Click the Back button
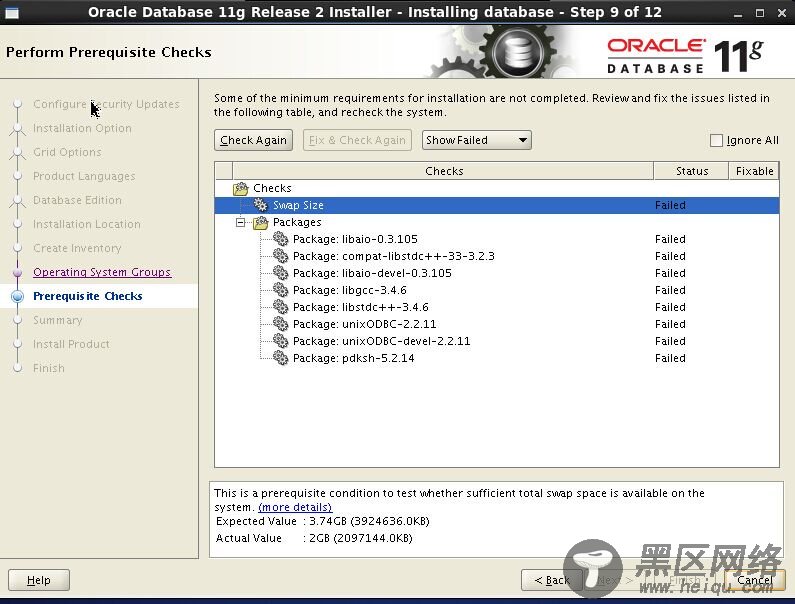 [x=552, y=580]
